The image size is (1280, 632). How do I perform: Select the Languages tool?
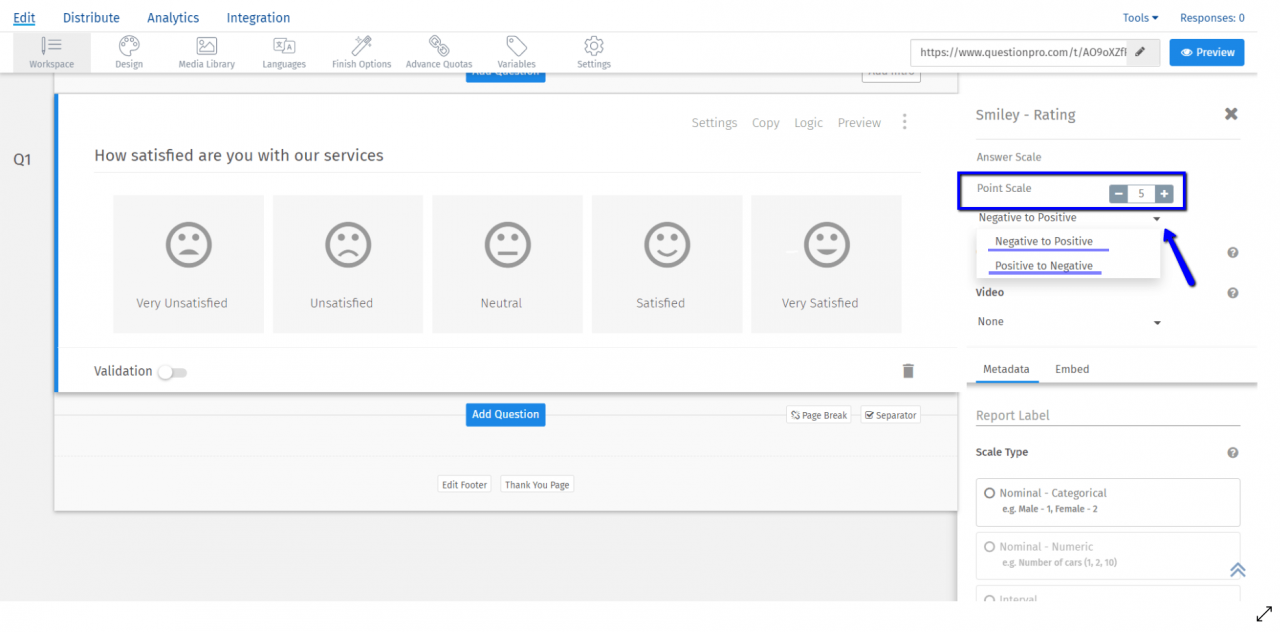coord(284,52)
